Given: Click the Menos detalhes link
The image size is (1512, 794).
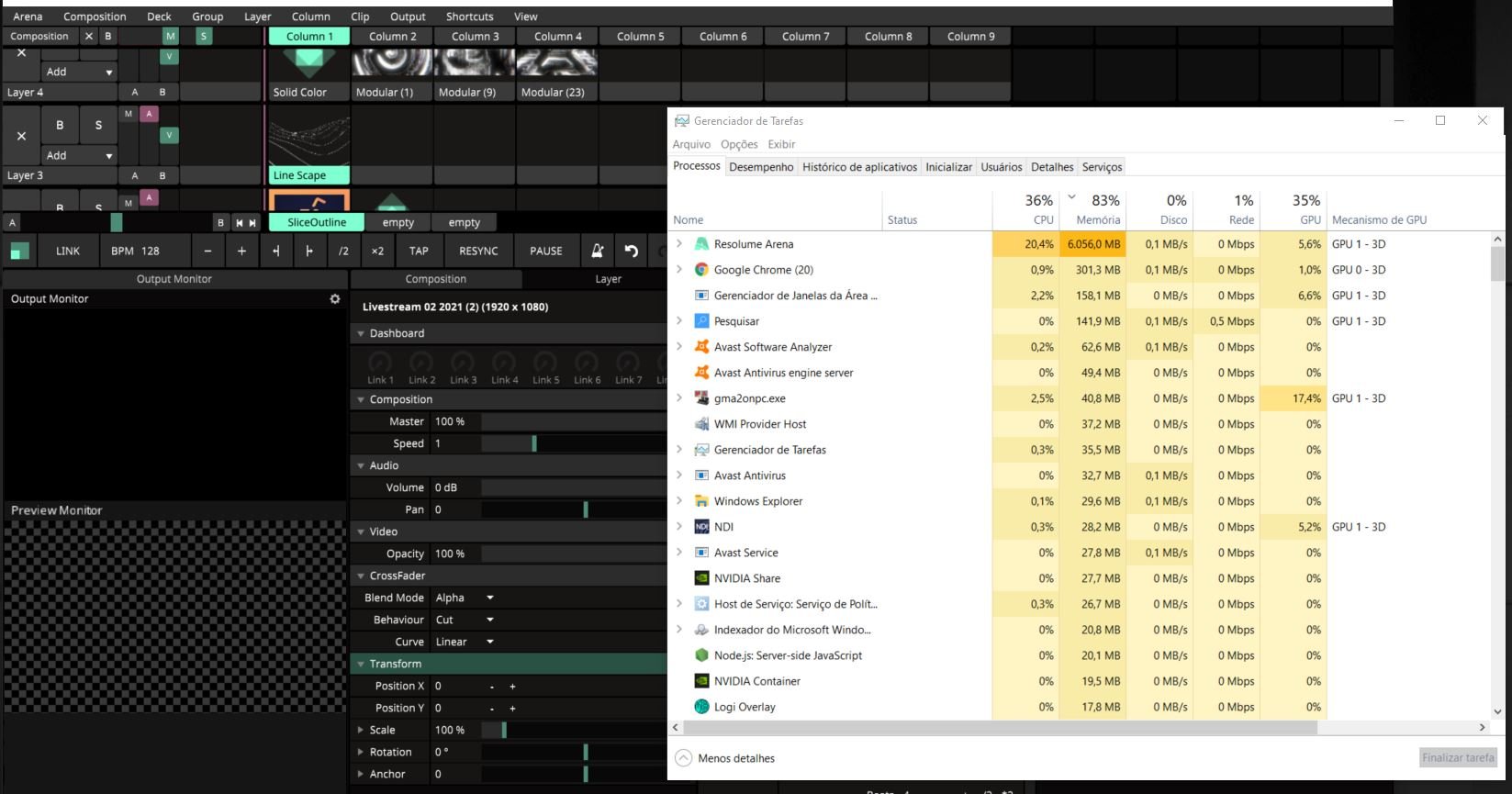Looking at the screenshot, I should point(735,758).
